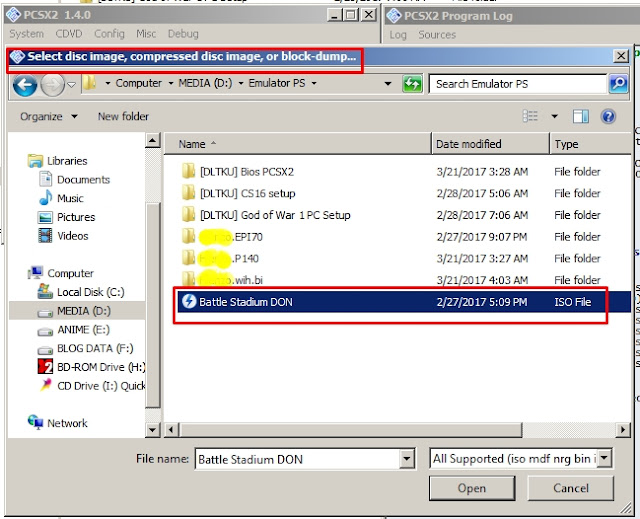Viewport: 640px width, 519px height.
Task: Open Config menu in PCSX2 window
Action: coord(109,34)
